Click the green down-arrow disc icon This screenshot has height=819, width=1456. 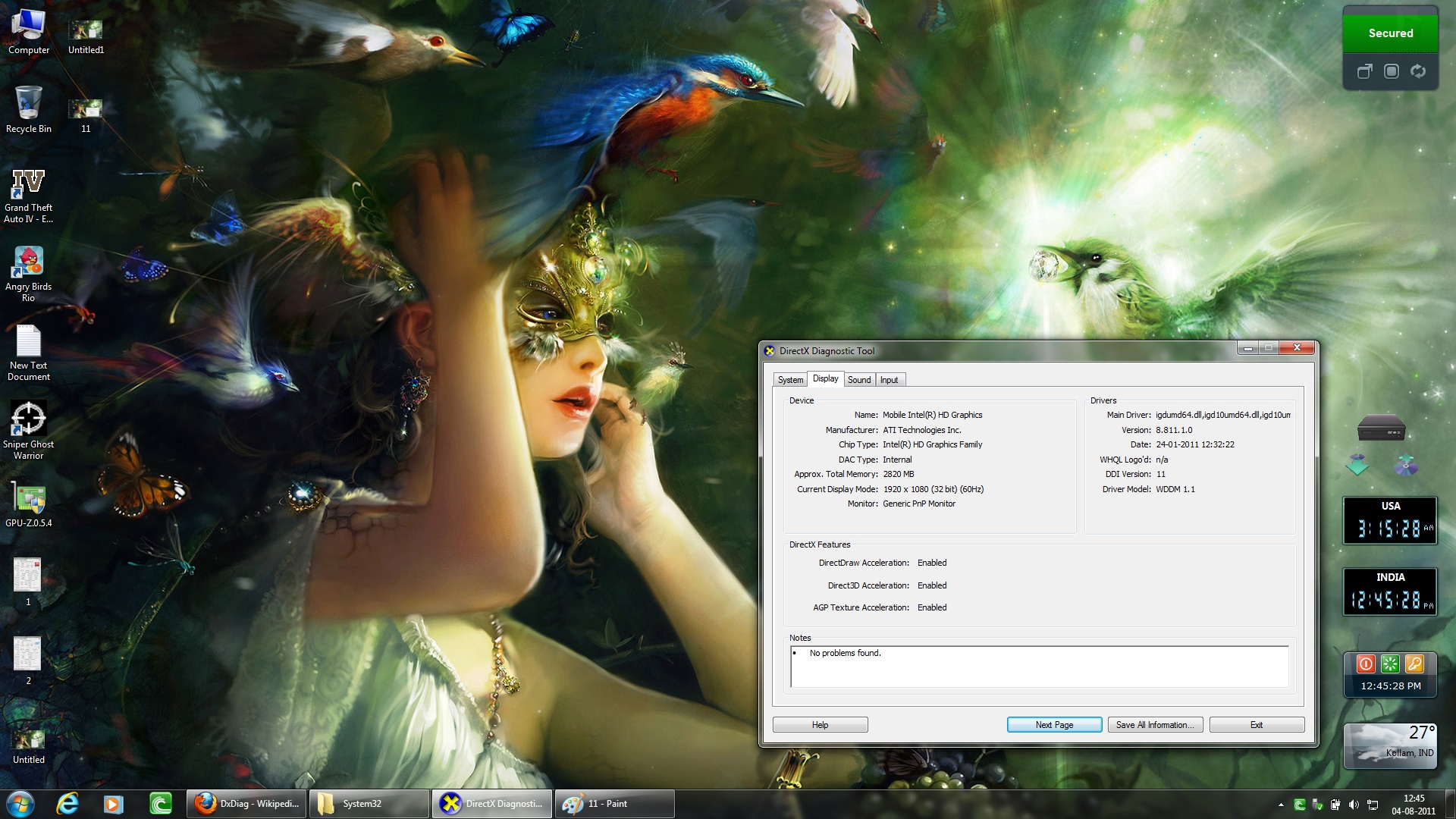tap(1357, 464)
